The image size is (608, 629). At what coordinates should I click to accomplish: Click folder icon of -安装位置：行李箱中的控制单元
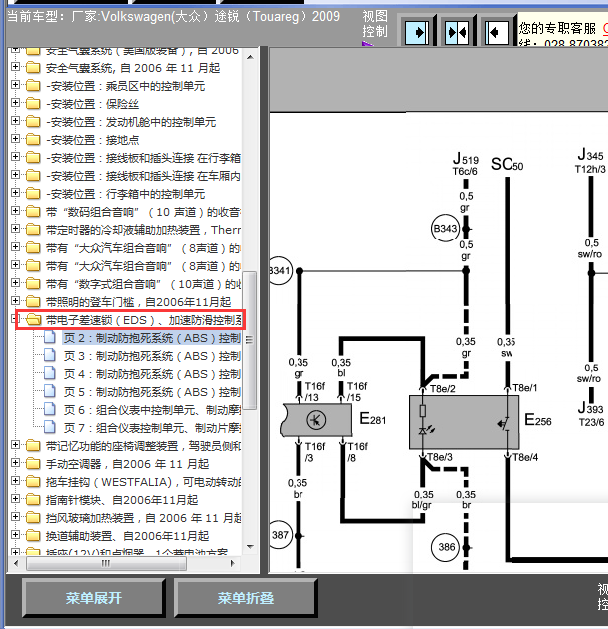[33, 194]
